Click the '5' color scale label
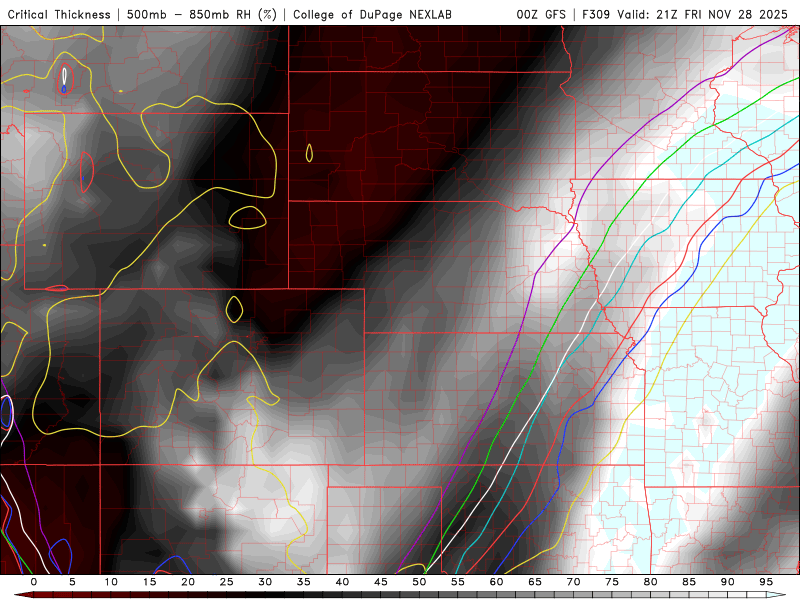The image size is (800, 600). pyautogui.click(x=72, y=582)
